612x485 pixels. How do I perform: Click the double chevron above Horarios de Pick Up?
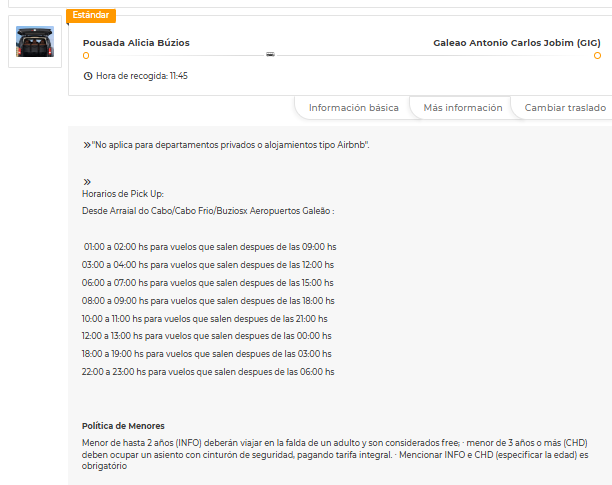click(86, 181)
